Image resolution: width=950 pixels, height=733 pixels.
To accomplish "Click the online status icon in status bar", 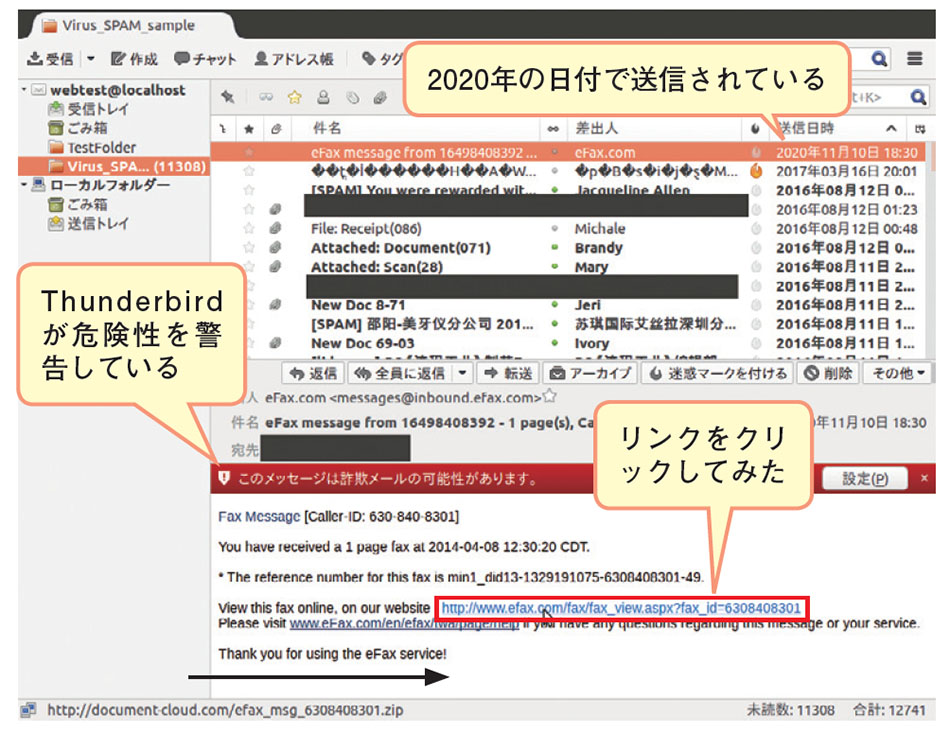I will pos(28,710).
